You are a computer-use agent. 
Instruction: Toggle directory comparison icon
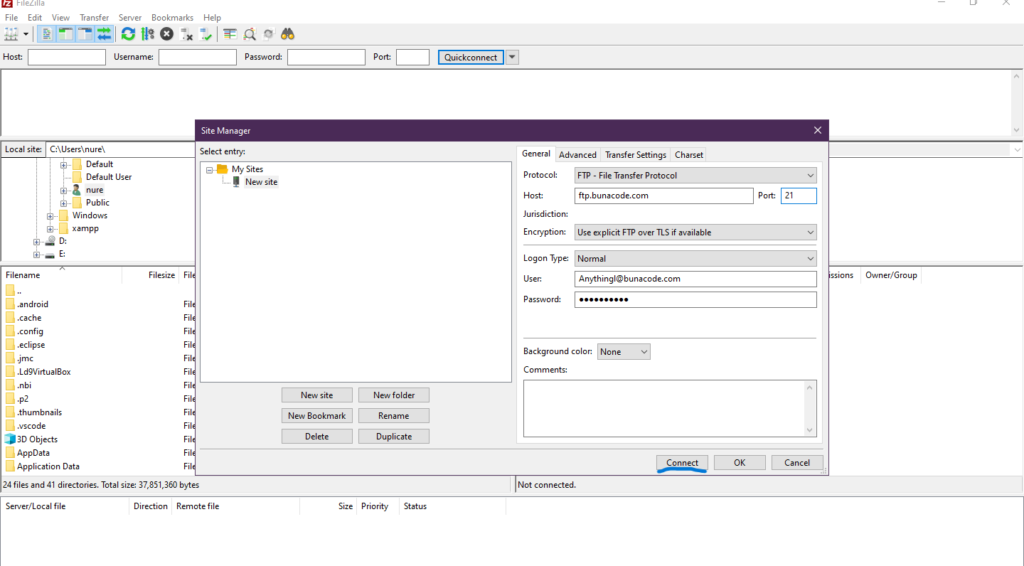pyautogui.click(x=249, y=34)
